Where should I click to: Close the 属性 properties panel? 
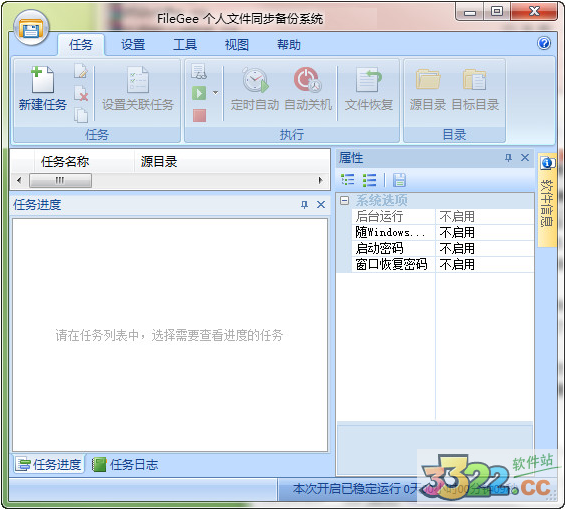pyautogui.click(x=525, y=158)
